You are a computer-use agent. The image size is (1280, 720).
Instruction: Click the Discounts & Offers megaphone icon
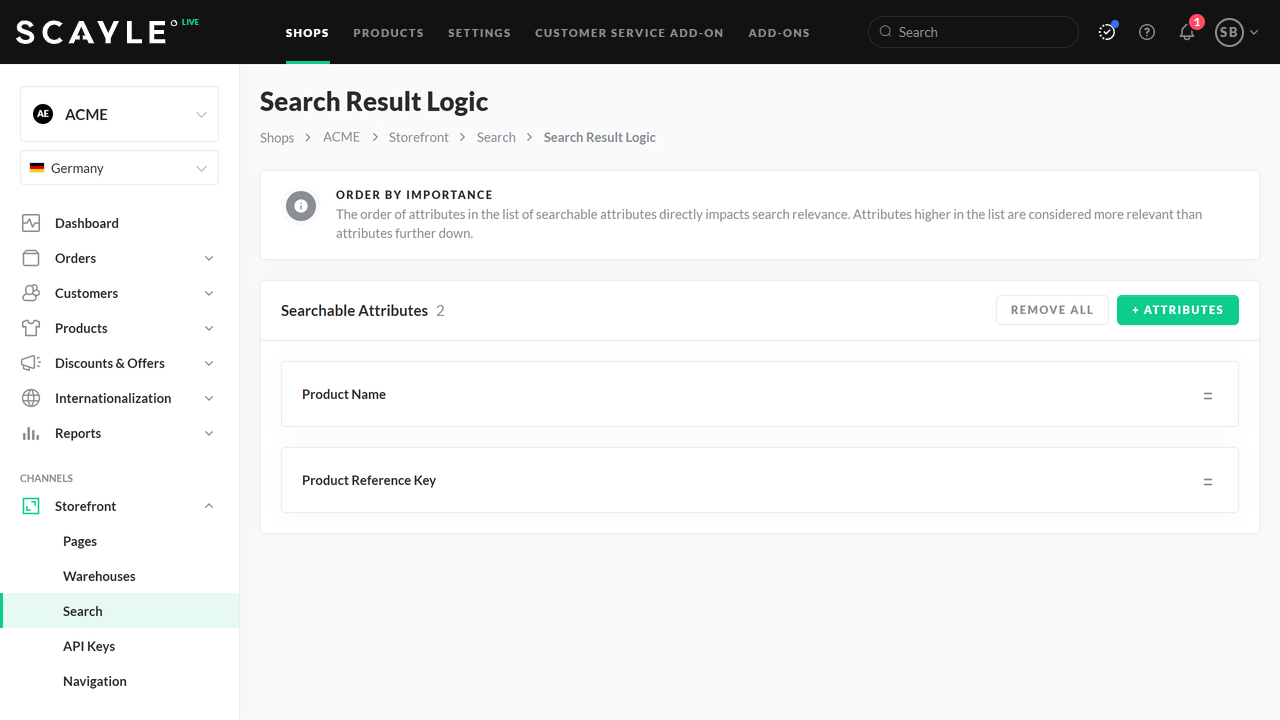(31, 363)
